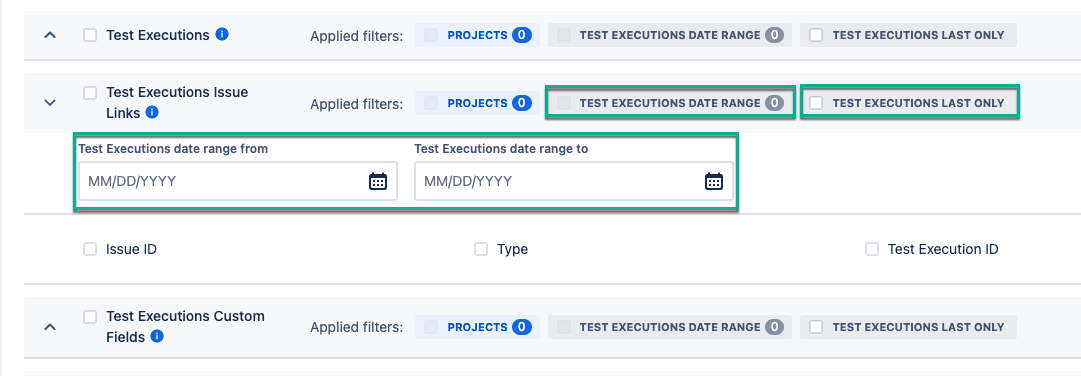
Task: Focus the date range to input field
Action: pos(574,181)
